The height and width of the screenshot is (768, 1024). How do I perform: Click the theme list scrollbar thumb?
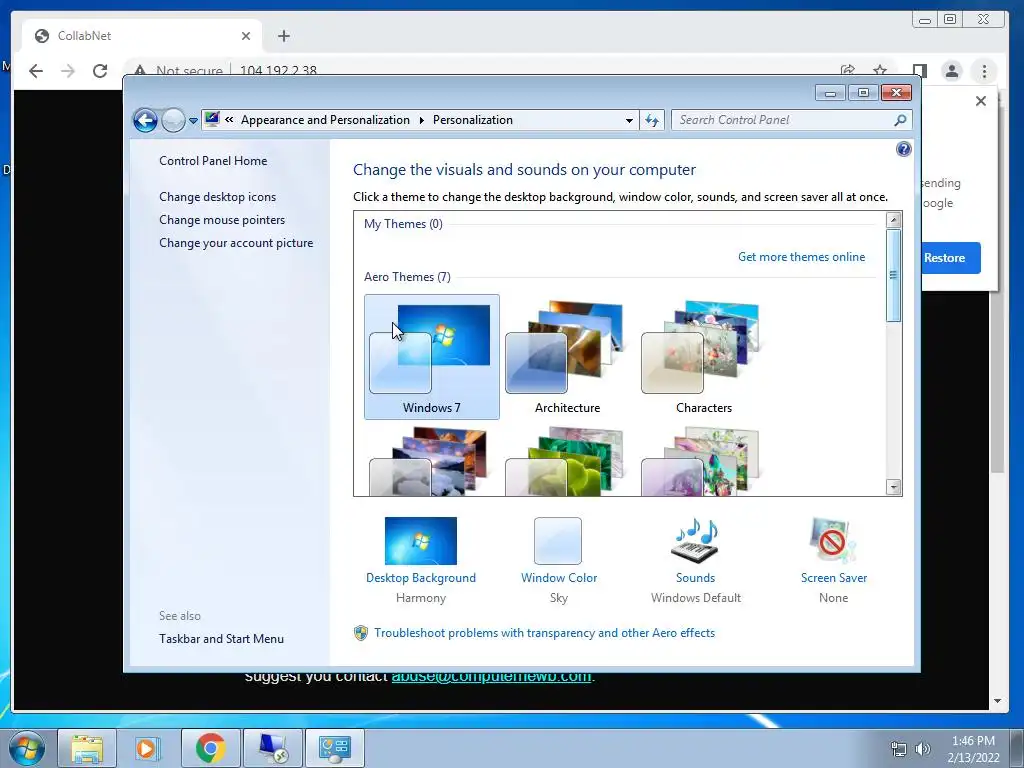pos(893,275)
